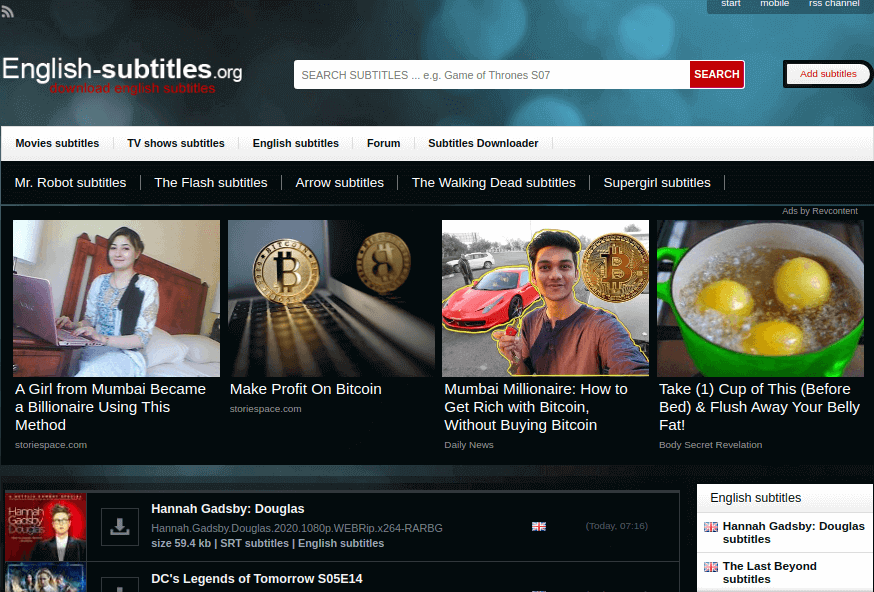Image resolution: width=874 pixels, height=592 pixels.
Task: Click storiespace.com under Make Profit On Bitcoin
Action: [x=265, y=409]
